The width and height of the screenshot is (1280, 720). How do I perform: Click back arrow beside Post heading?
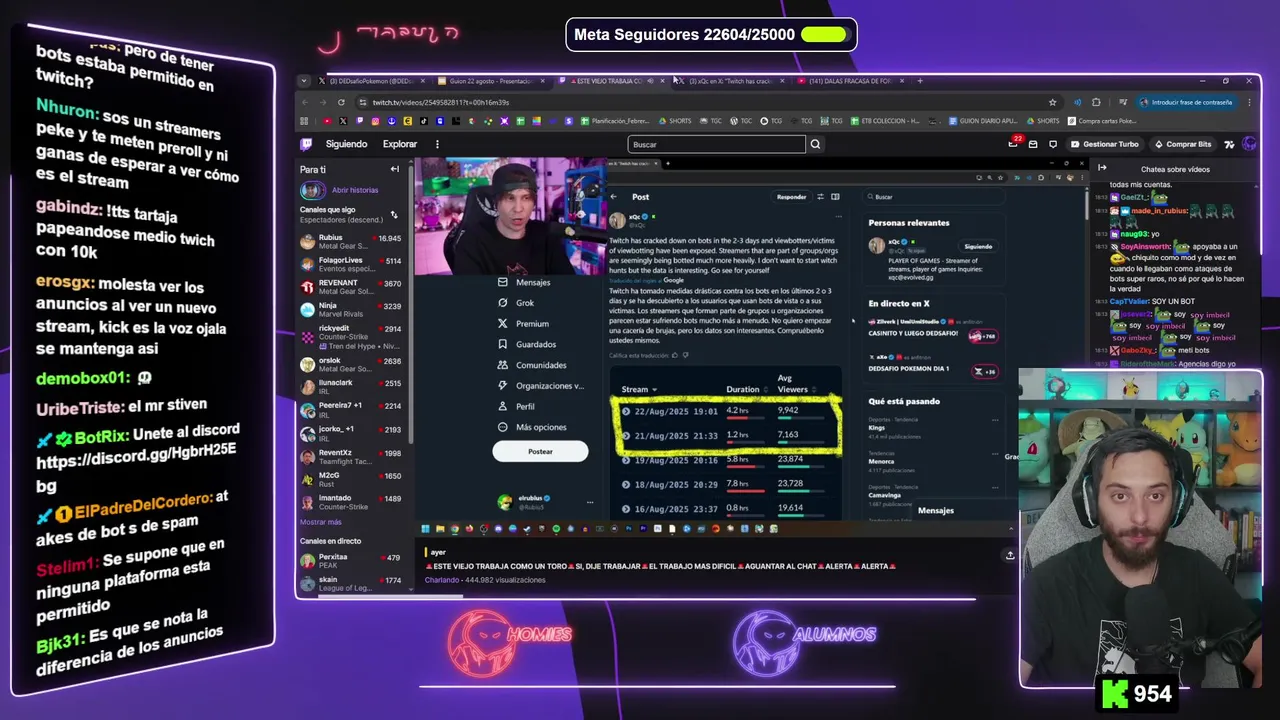(x=614, y=197)
